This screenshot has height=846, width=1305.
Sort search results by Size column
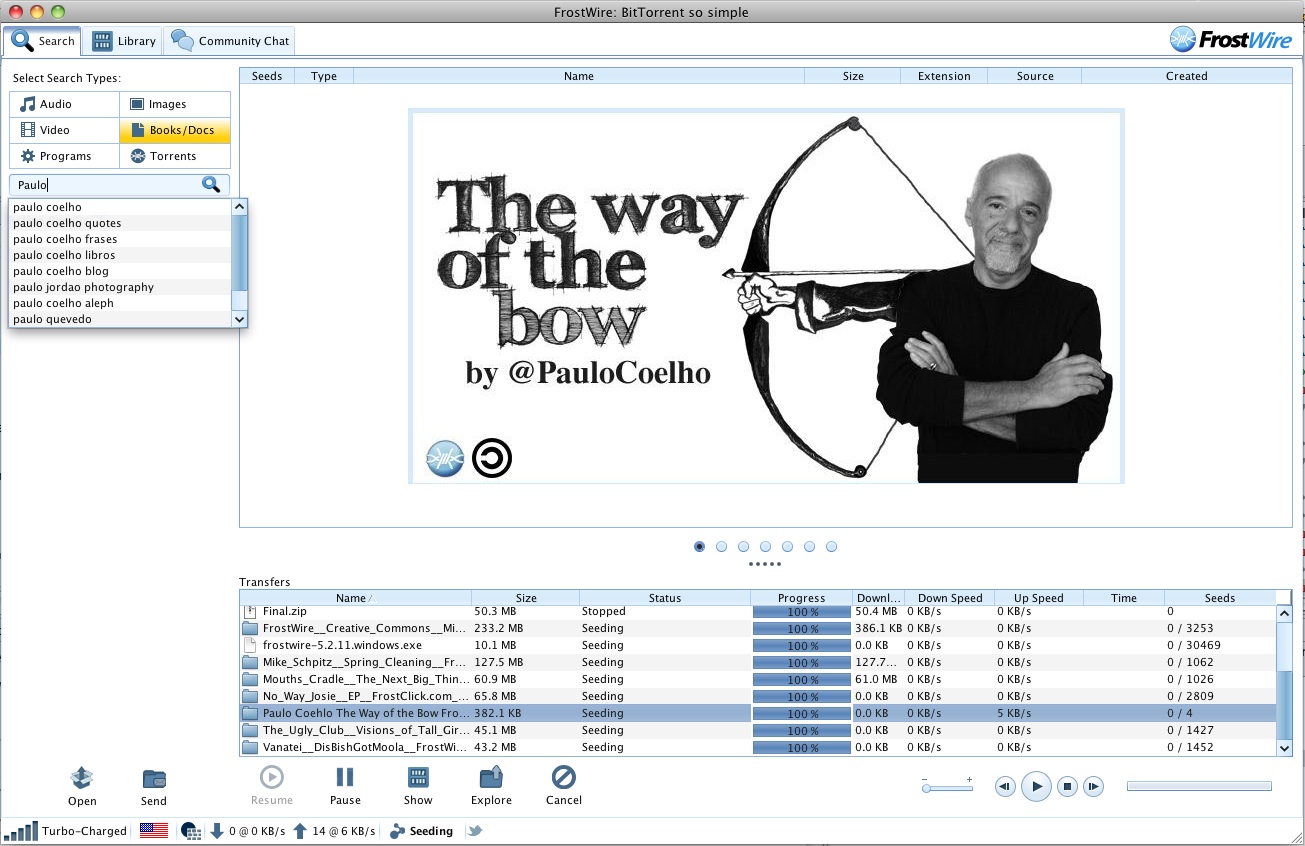[853, 76]
